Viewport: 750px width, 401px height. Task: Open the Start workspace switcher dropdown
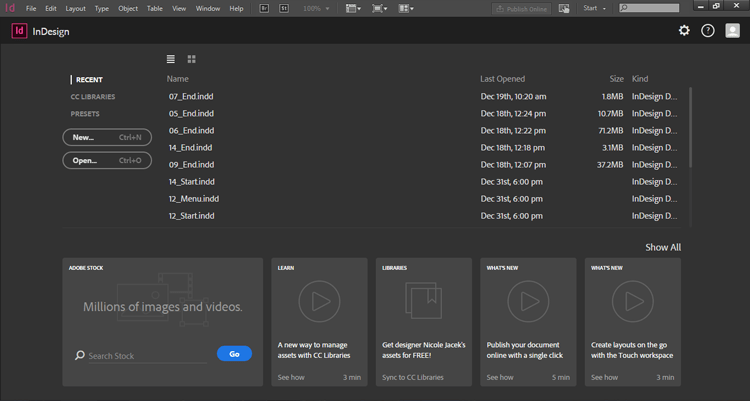click(x=595, y=8)
